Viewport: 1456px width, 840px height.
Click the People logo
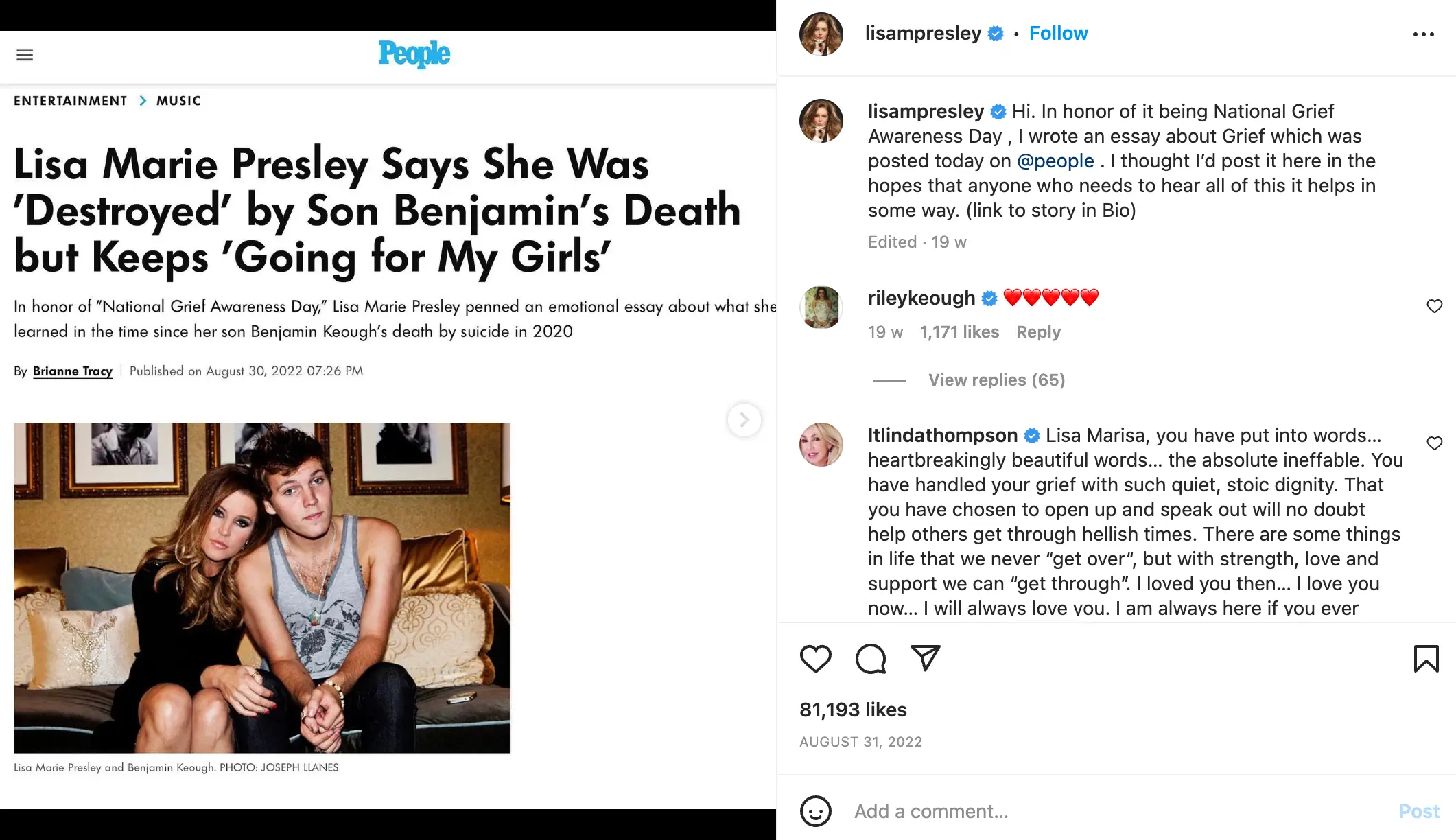point(414,55)
